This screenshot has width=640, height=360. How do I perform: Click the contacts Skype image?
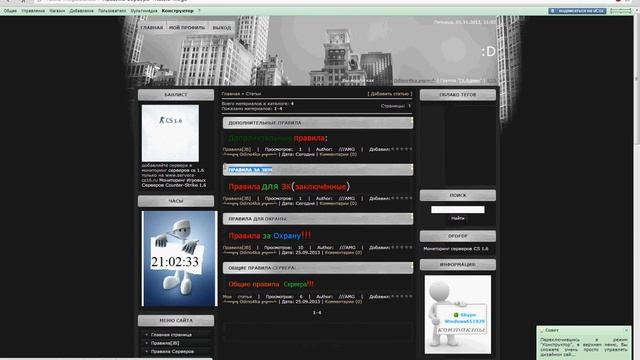(x=458, y=315)
